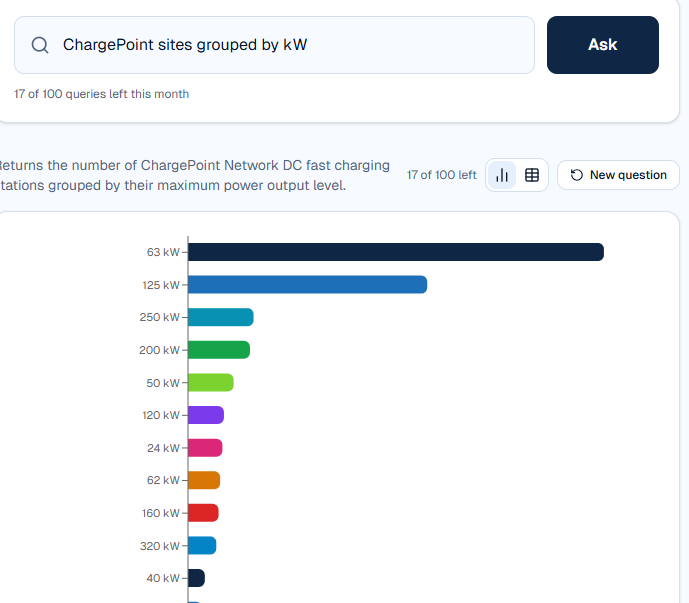The image size is (689, 603).
Task: Start a New question
Action: point(618,175)
